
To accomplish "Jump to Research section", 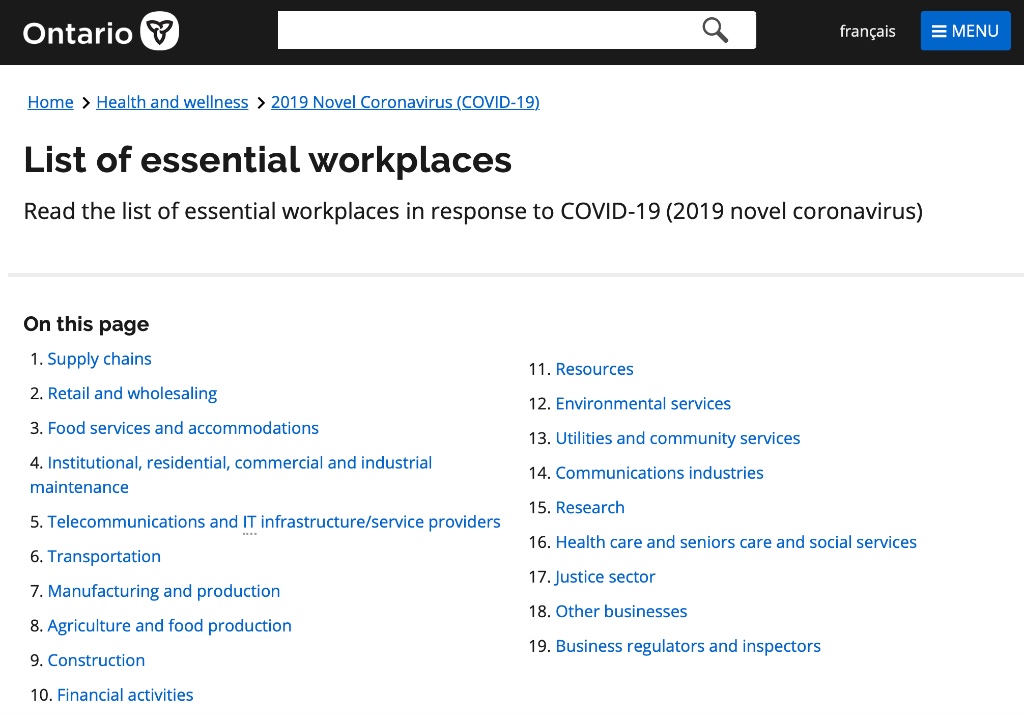I will (590, 508).
